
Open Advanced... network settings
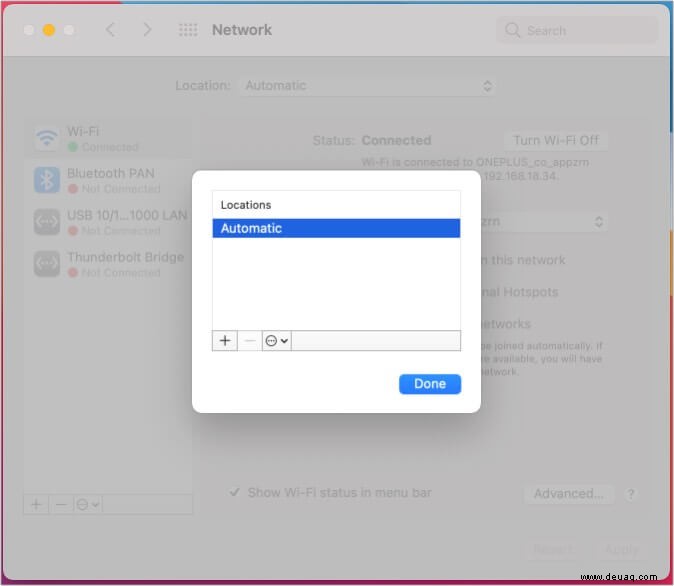tap(568, 494)
